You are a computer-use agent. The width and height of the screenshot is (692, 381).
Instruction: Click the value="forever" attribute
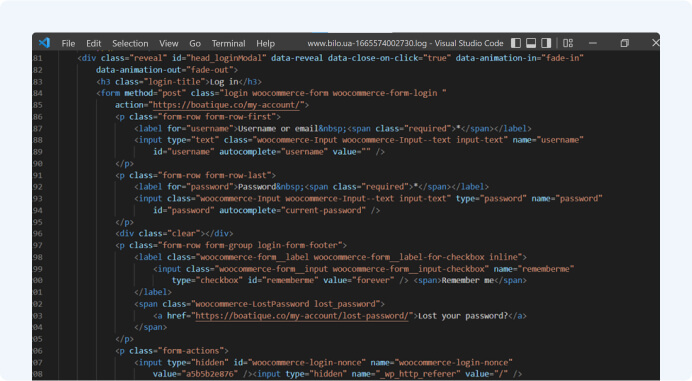click(359, 280)
